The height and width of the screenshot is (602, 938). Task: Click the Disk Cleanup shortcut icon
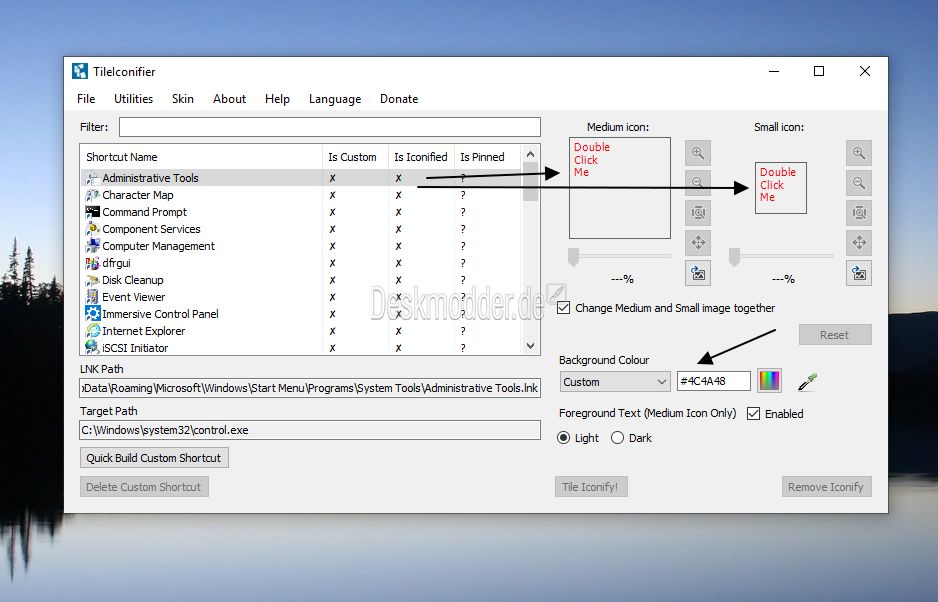92,280
